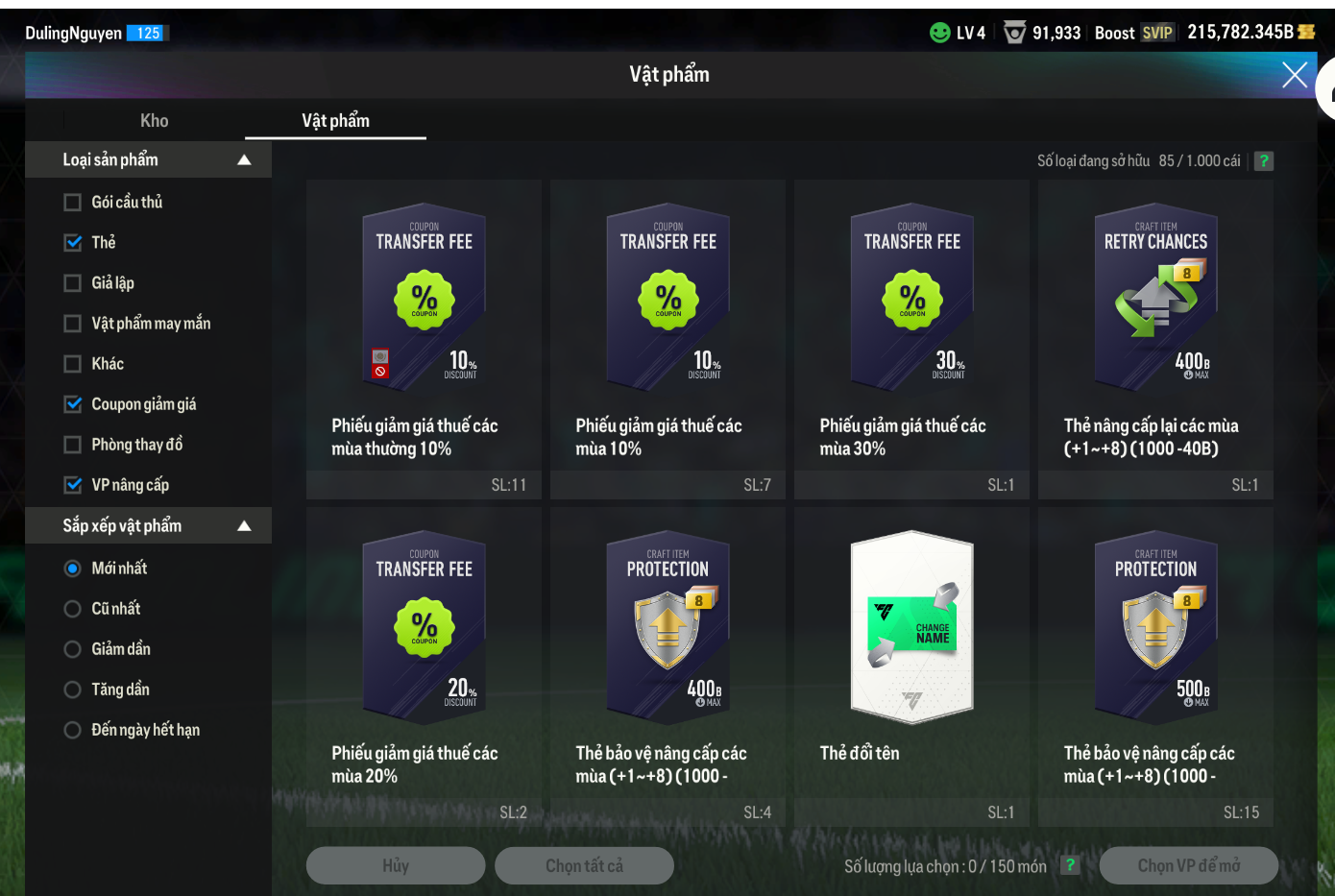This screenshot has width=1335, height=896.
Task: Open the green owned-types help icon
Action: (x=1264, y=161)
